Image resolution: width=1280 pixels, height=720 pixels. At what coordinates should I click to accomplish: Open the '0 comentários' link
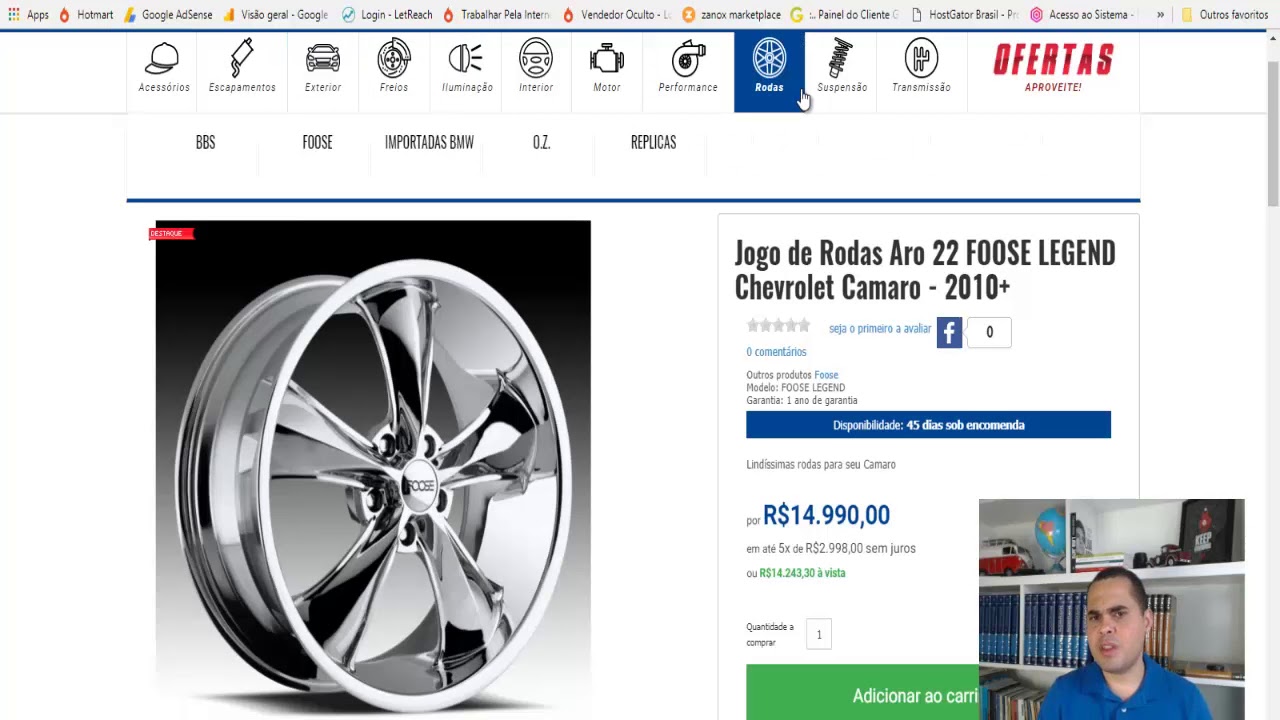tap(776, 352)
